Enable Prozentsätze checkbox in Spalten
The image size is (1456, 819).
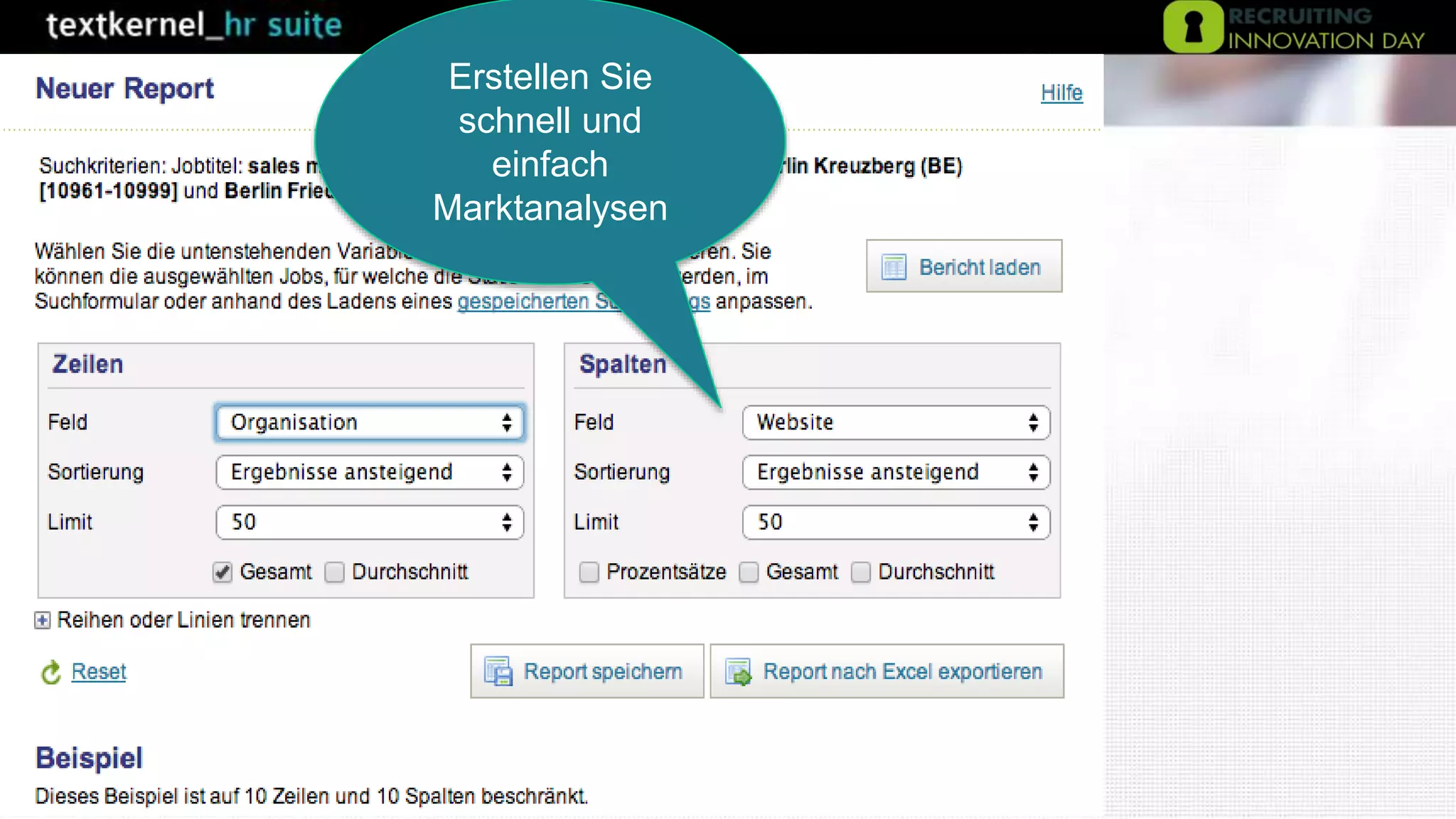coord(589,572)
